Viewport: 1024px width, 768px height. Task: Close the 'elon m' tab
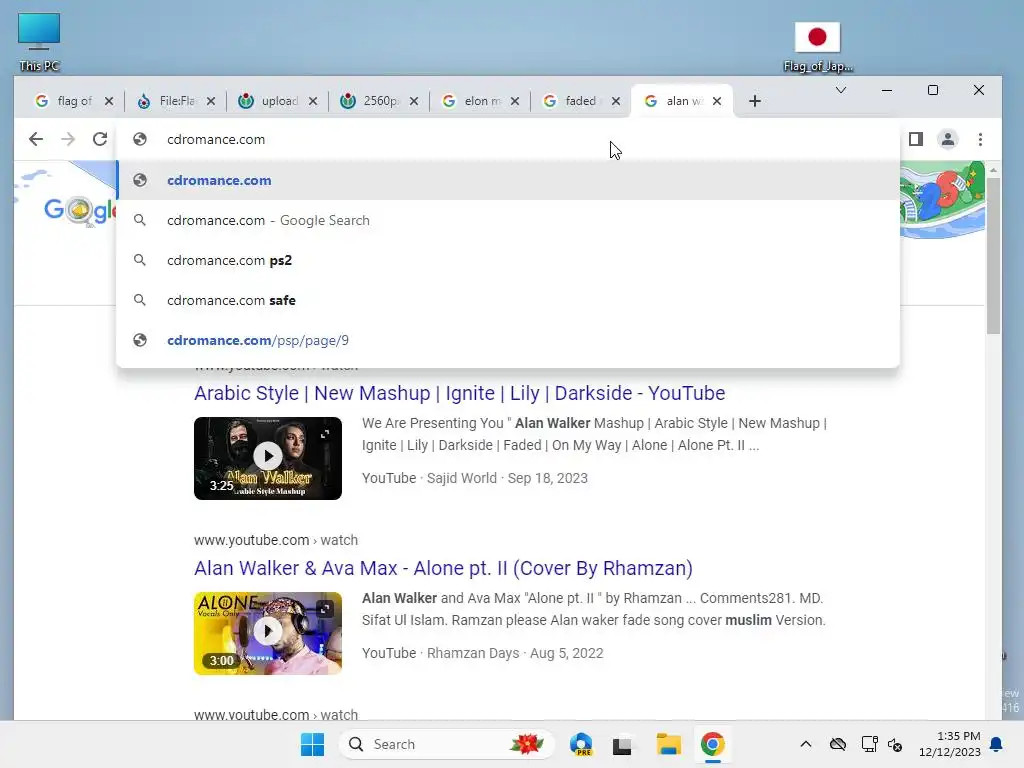pos(515,101)
